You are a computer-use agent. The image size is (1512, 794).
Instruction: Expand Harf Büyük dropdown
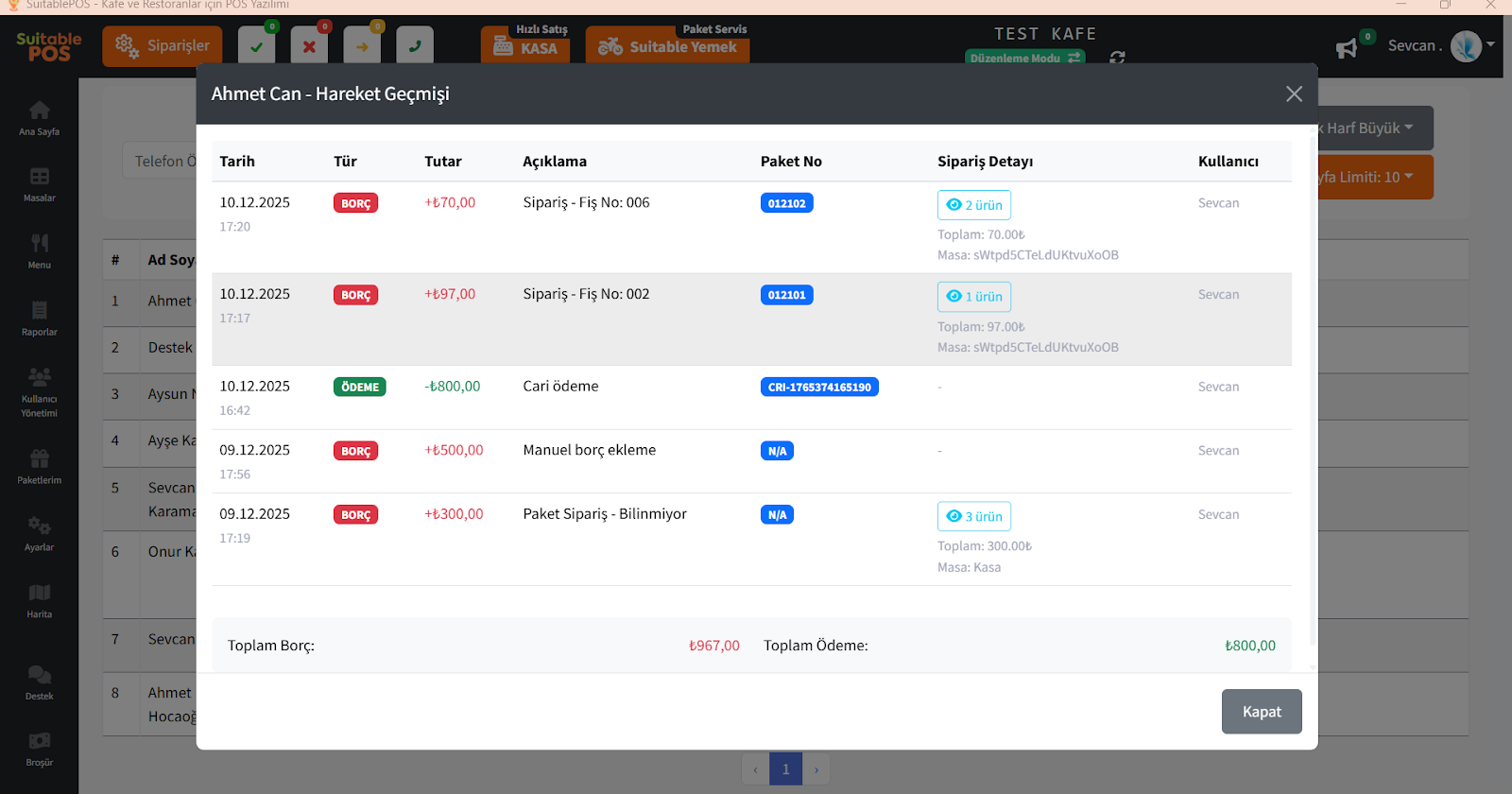pyautogui.click(x=1375, y=129)
